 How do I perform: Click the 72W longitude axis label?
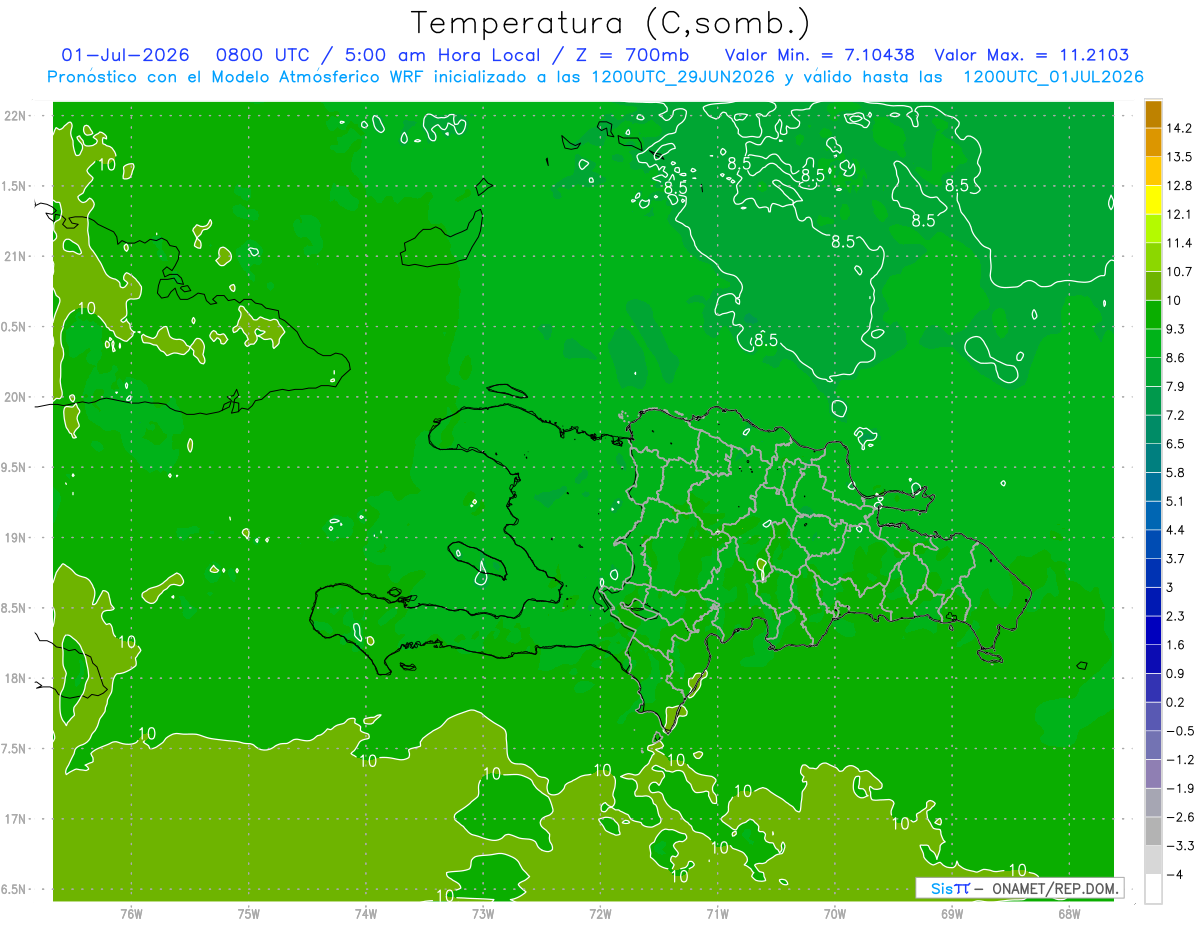click(x=601, y=914)
